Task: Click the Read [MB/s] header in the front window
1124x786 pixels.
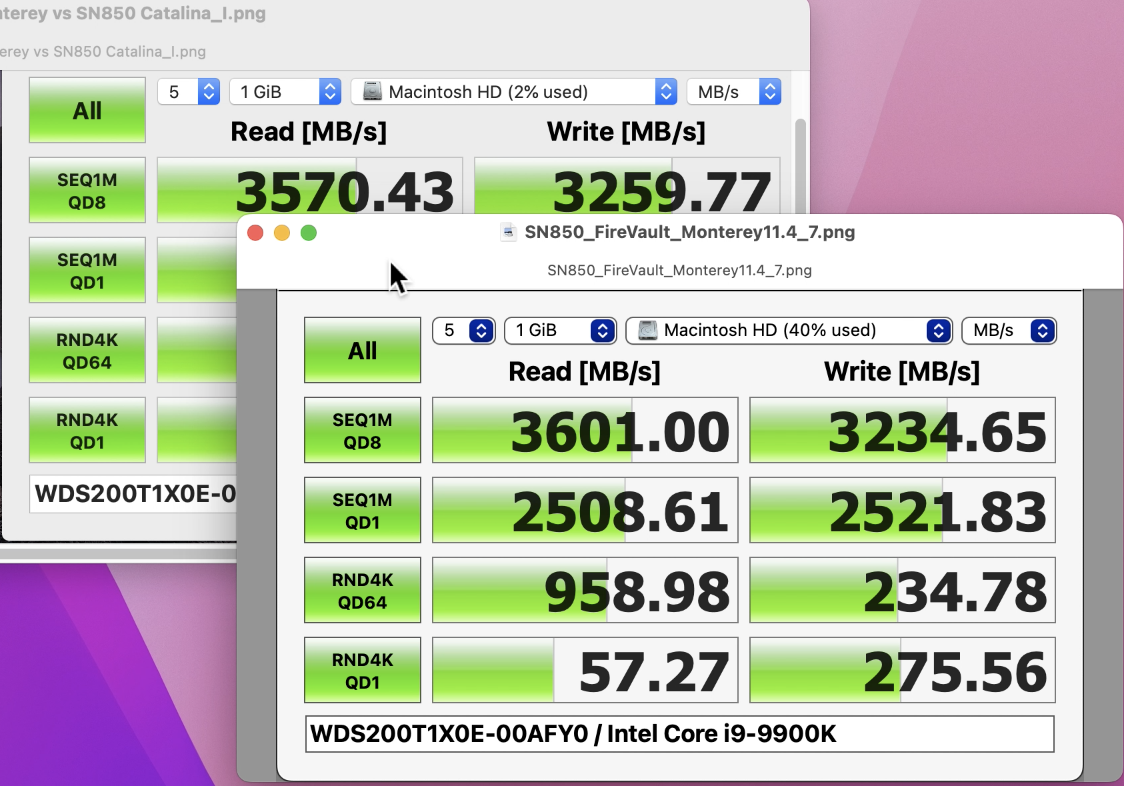Action: [x=584, y=371]
